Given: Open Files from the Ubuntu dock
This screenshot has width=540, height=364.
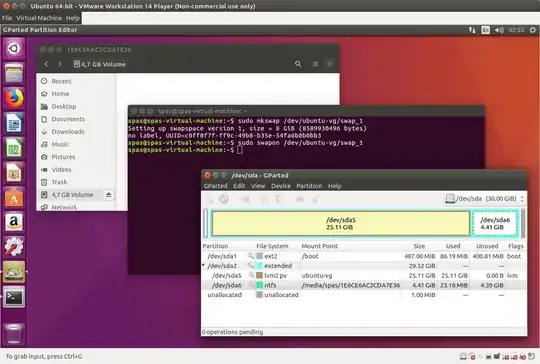Looking at the screenshot, I should coord(14,73).
